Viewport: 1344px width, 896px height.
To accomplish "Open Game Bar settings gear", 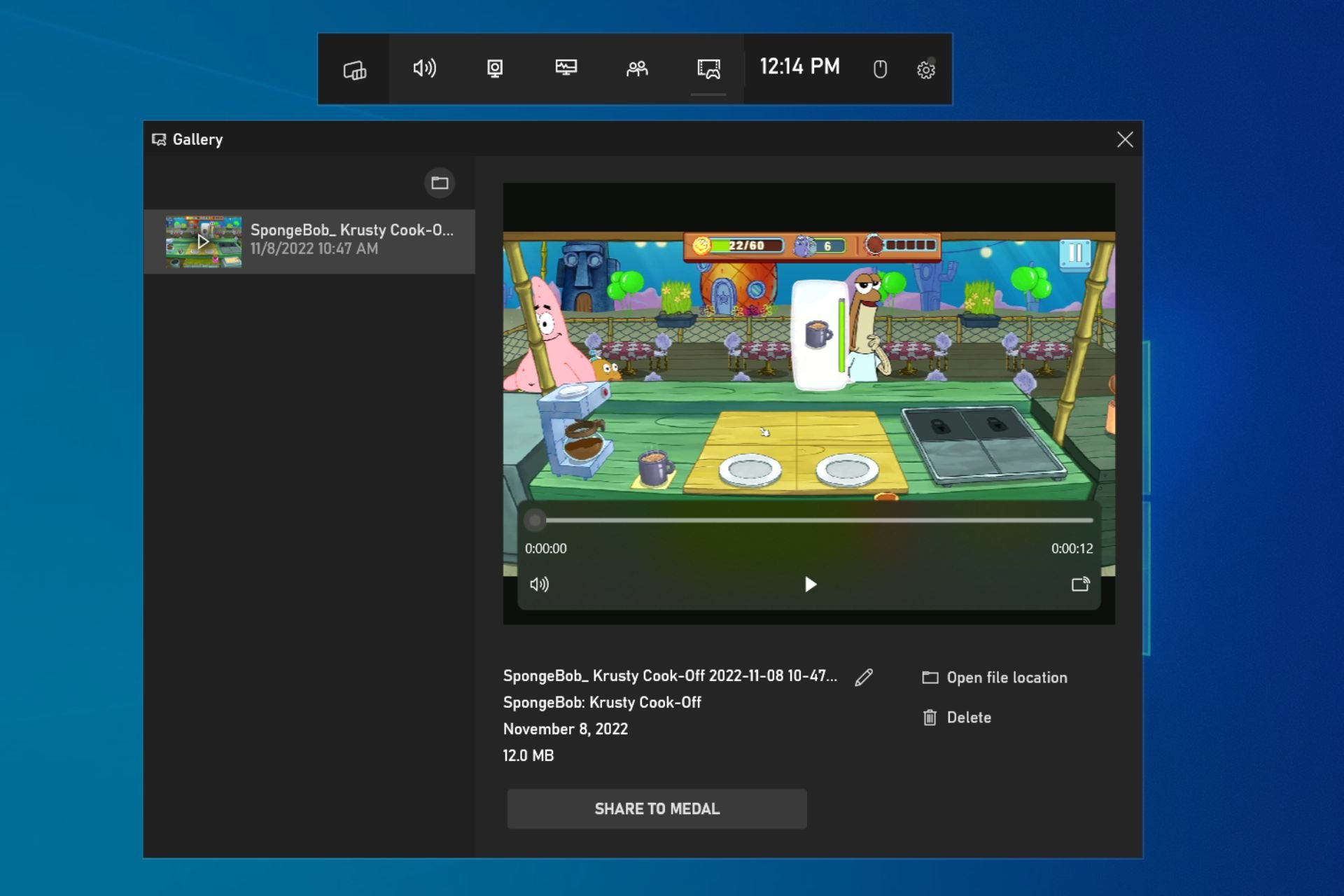I will (x=926, y=69).
